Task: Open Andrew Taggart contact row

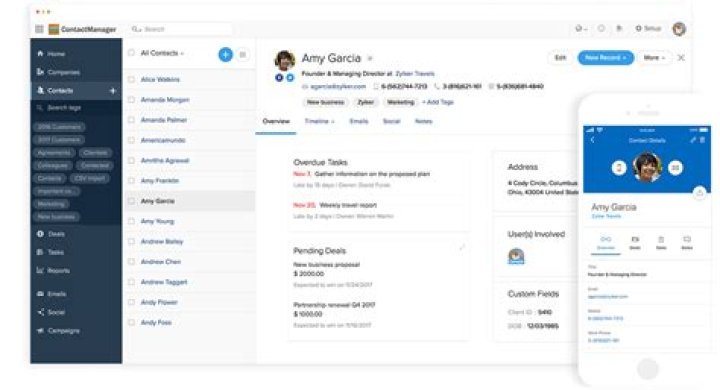Action: pos(189,282)
